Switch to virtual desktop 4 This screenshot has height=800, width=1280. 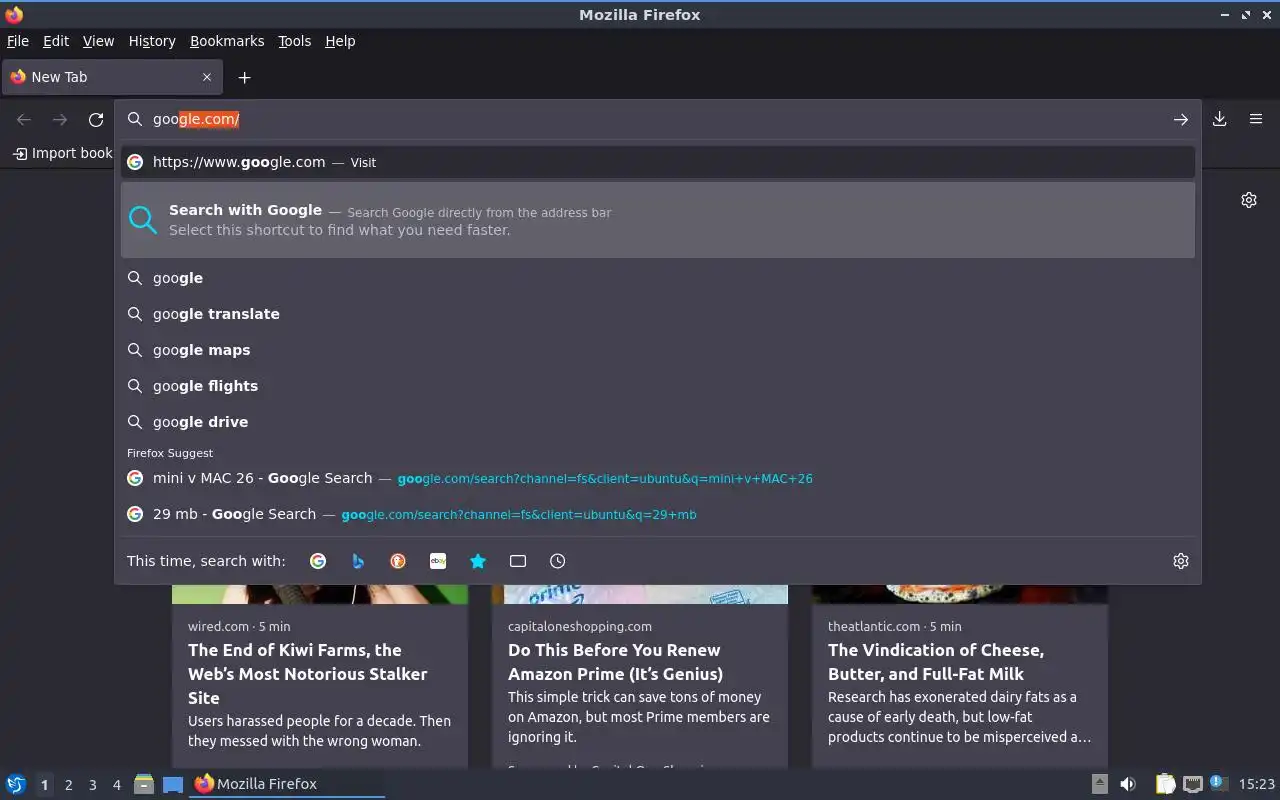(x=116, y=785)
